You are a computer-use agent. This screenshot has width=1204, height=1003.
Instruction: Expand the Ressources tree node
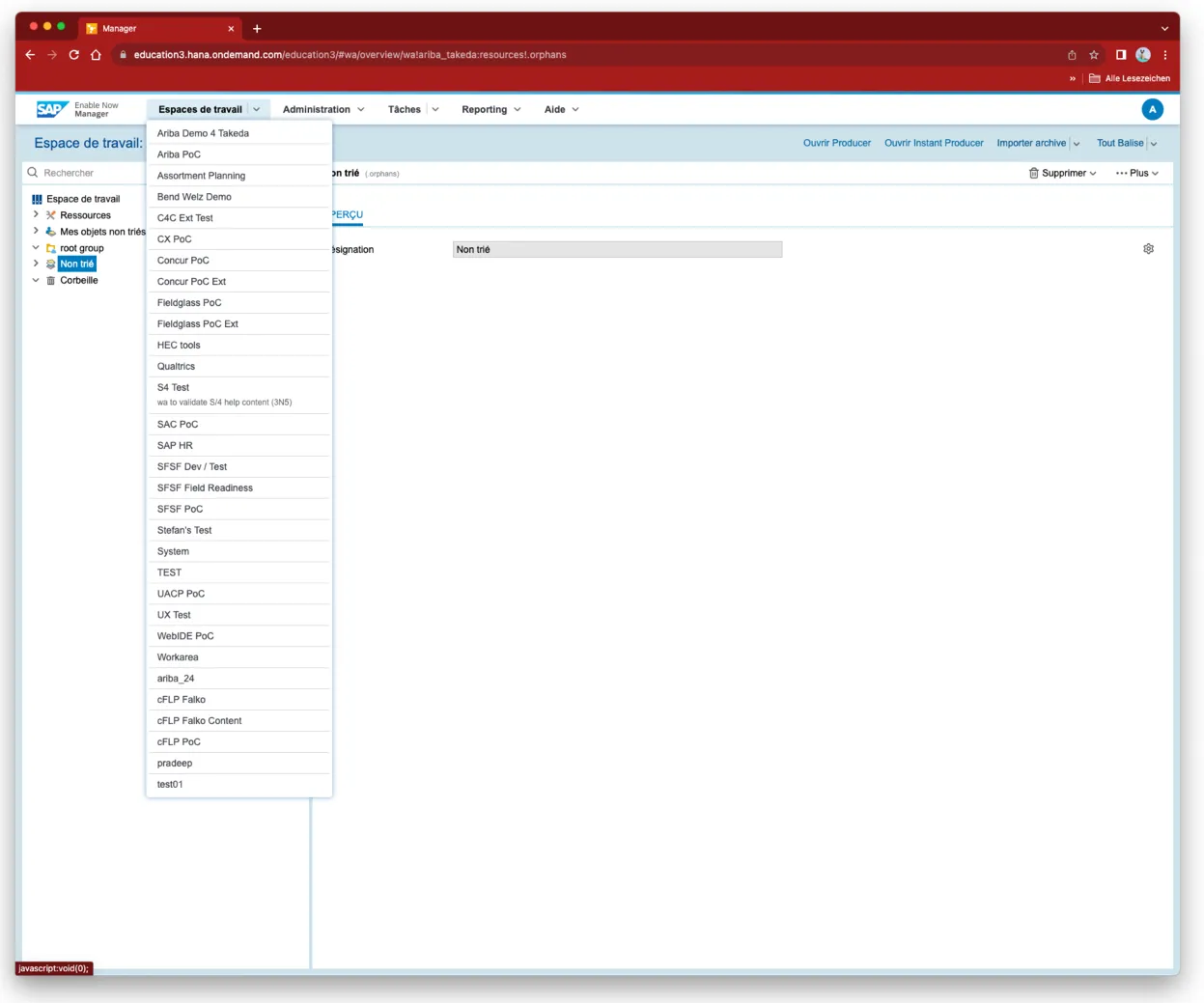coord(36,214)
